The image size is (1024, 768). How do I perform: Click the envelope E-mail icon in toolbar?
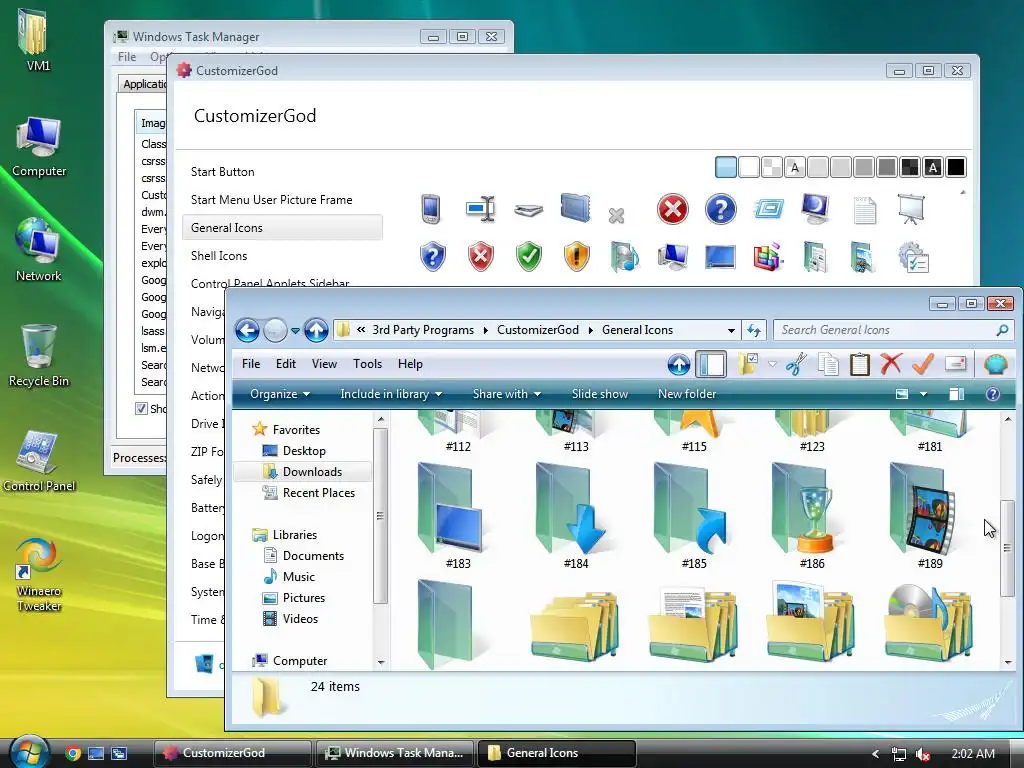pyautogui.click(x=955, y=363)
